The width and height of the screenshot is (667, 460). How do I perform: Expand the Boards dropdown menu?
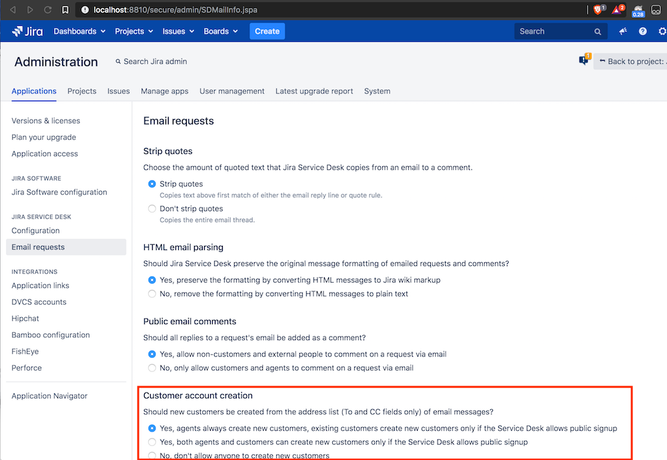click(220, 31)
